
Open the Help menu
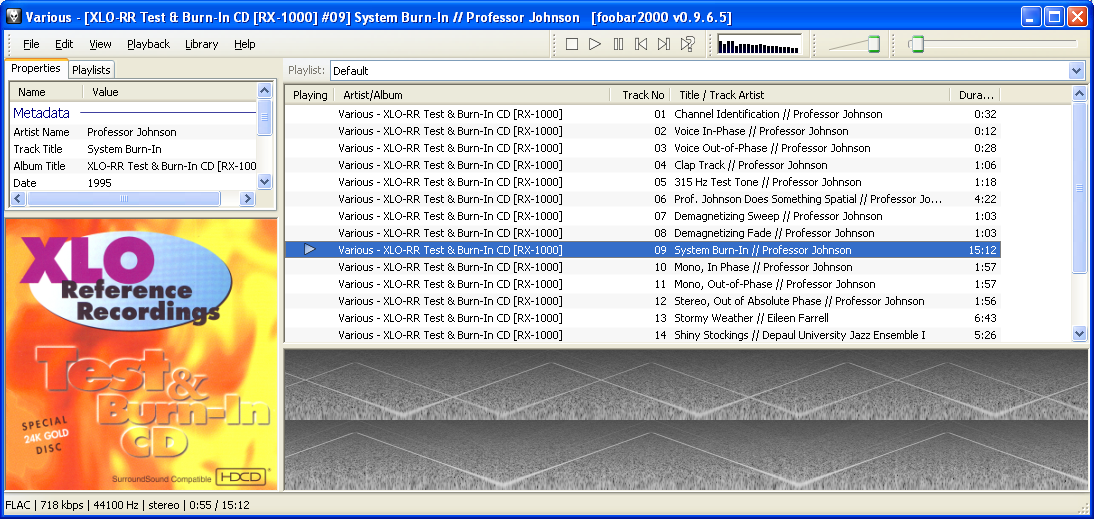pyautogui.click(x=244, y=44)
